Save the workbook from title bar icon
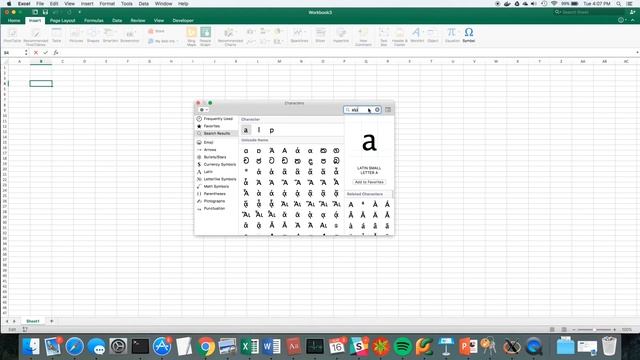 coord(45,12)
